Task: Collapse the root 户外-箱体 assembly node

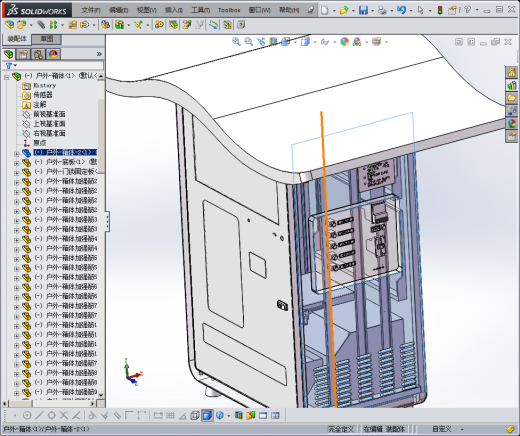Action: click(6, 77)
